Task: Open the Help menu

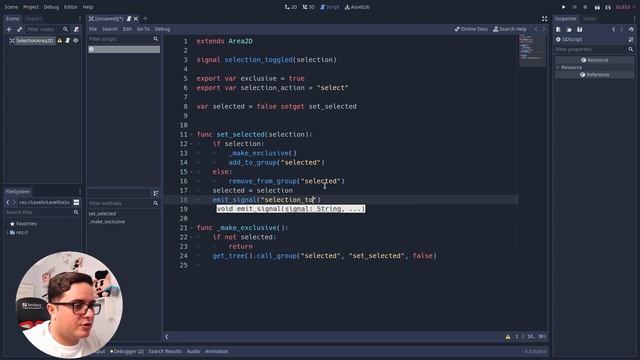Action: (88, 7)
